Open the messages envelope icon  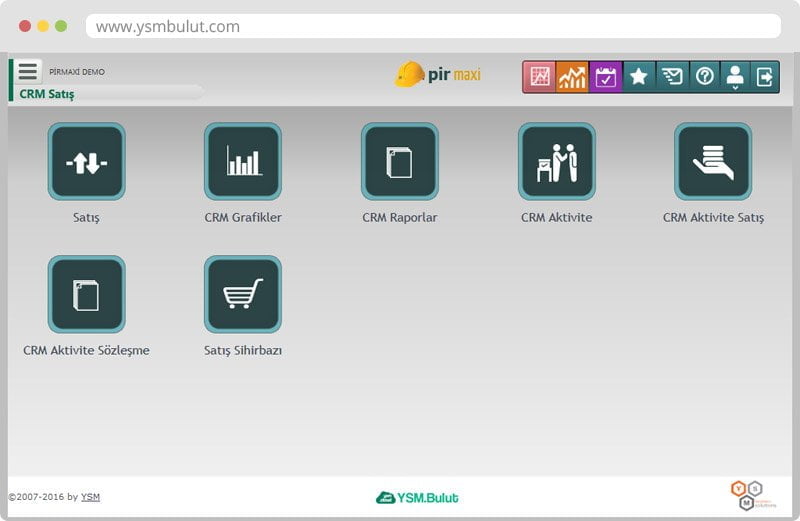[x=672, y=77]
